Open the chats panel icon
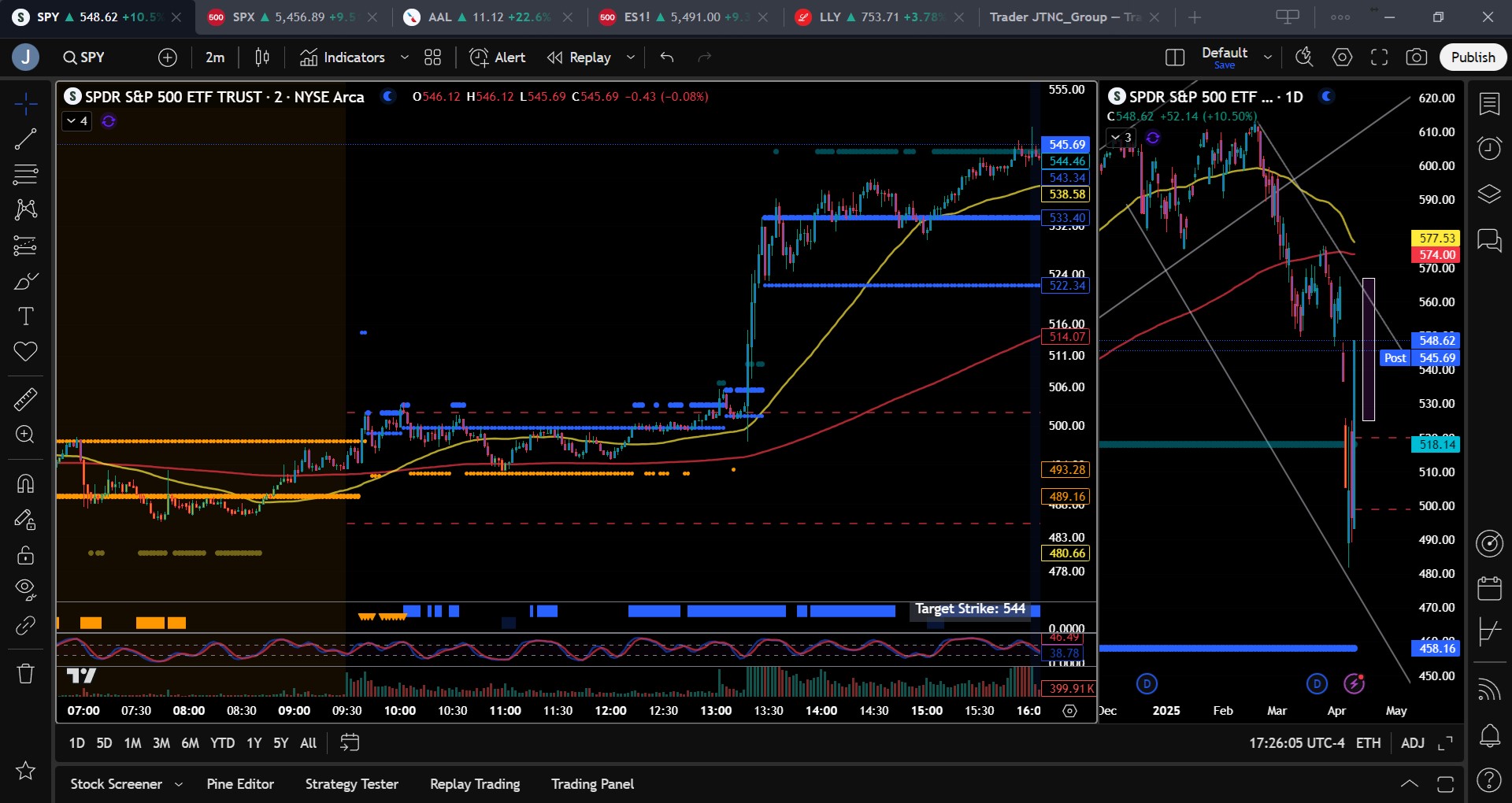 pyautogui.click(x=1489, y=240)
